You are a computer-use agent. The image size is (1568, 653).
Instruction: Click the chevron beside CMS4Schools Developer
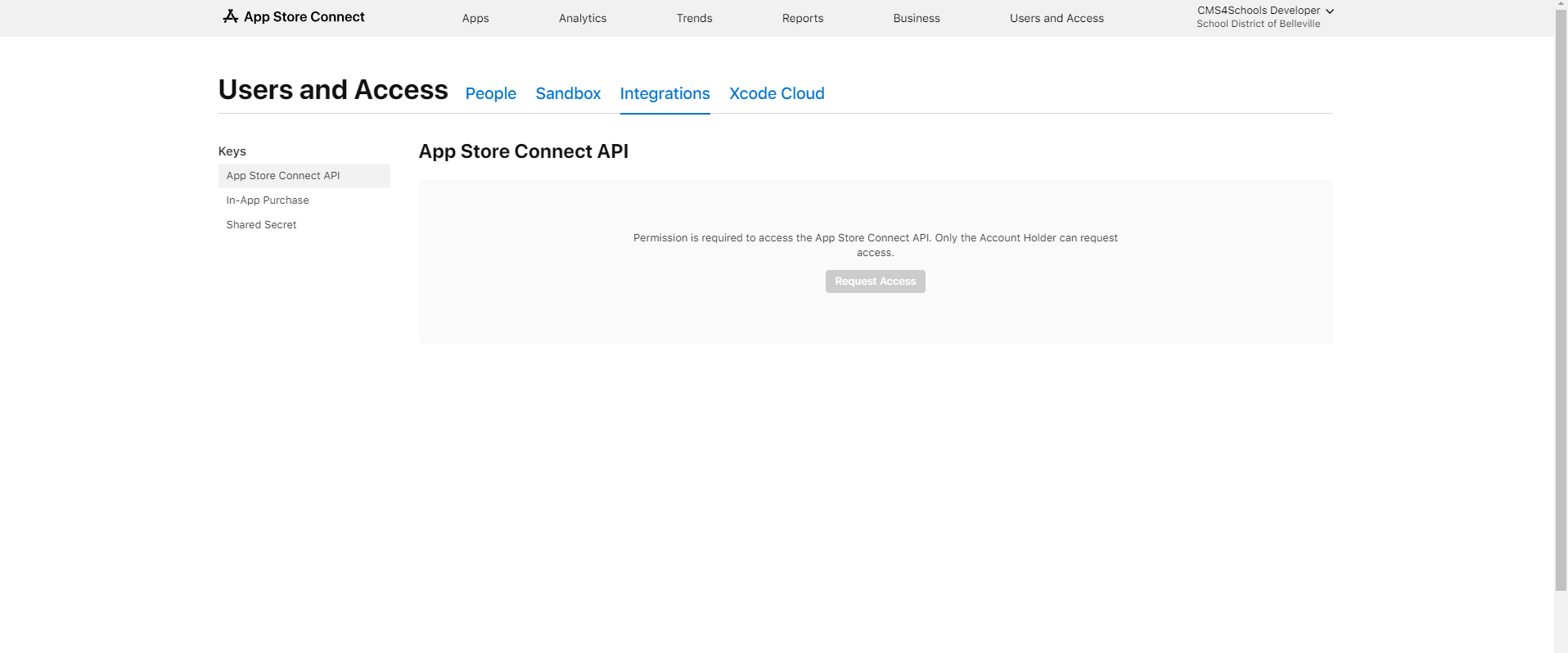tap(1330, 11)
